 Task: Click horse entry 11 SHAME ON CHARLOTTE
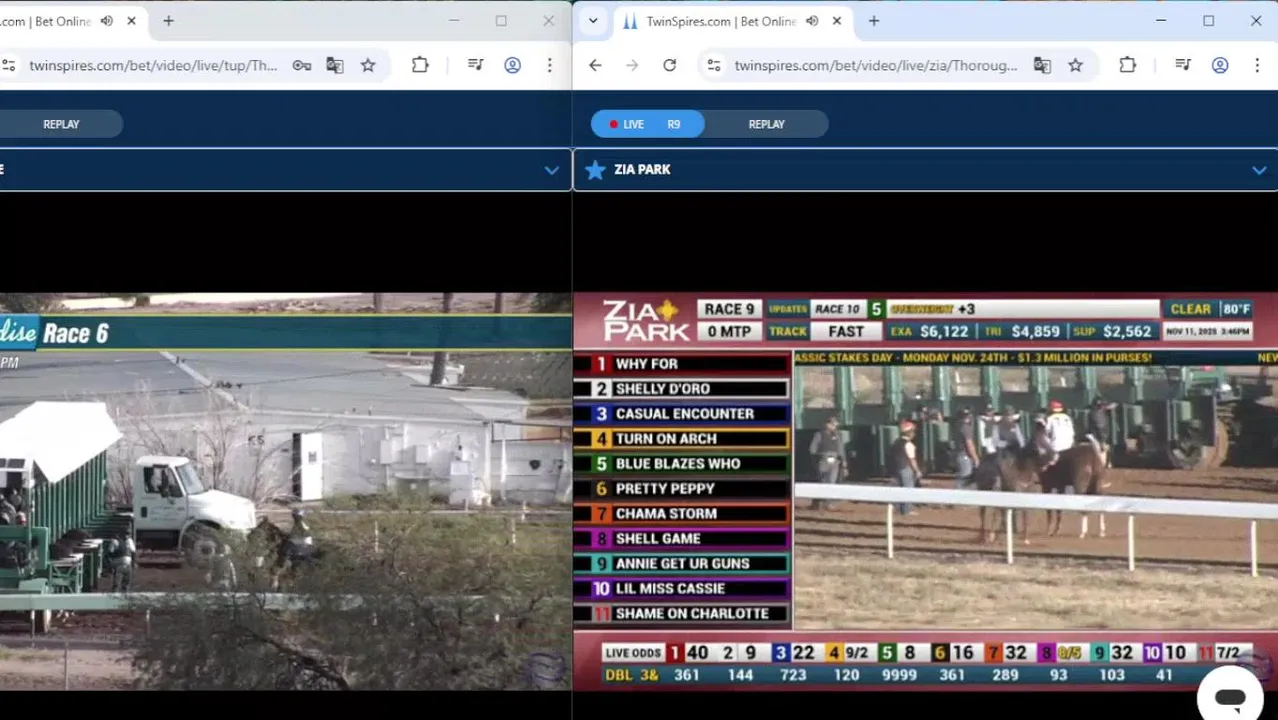point(682,614)
